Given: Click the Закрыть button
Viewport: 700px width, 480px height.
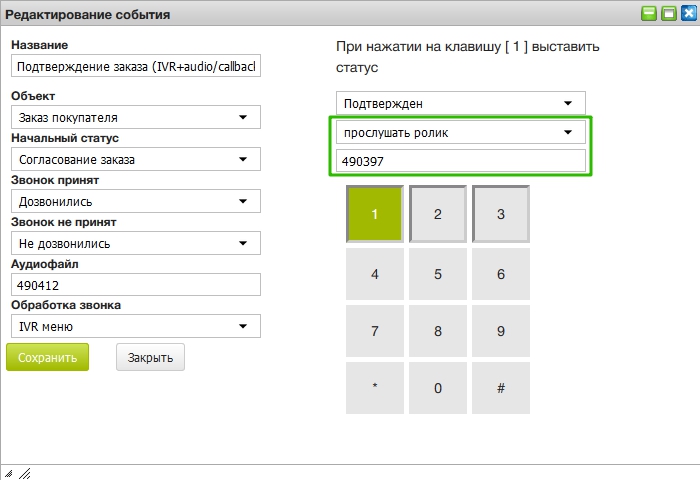Looking at the screenshot, I should (150, 357).
